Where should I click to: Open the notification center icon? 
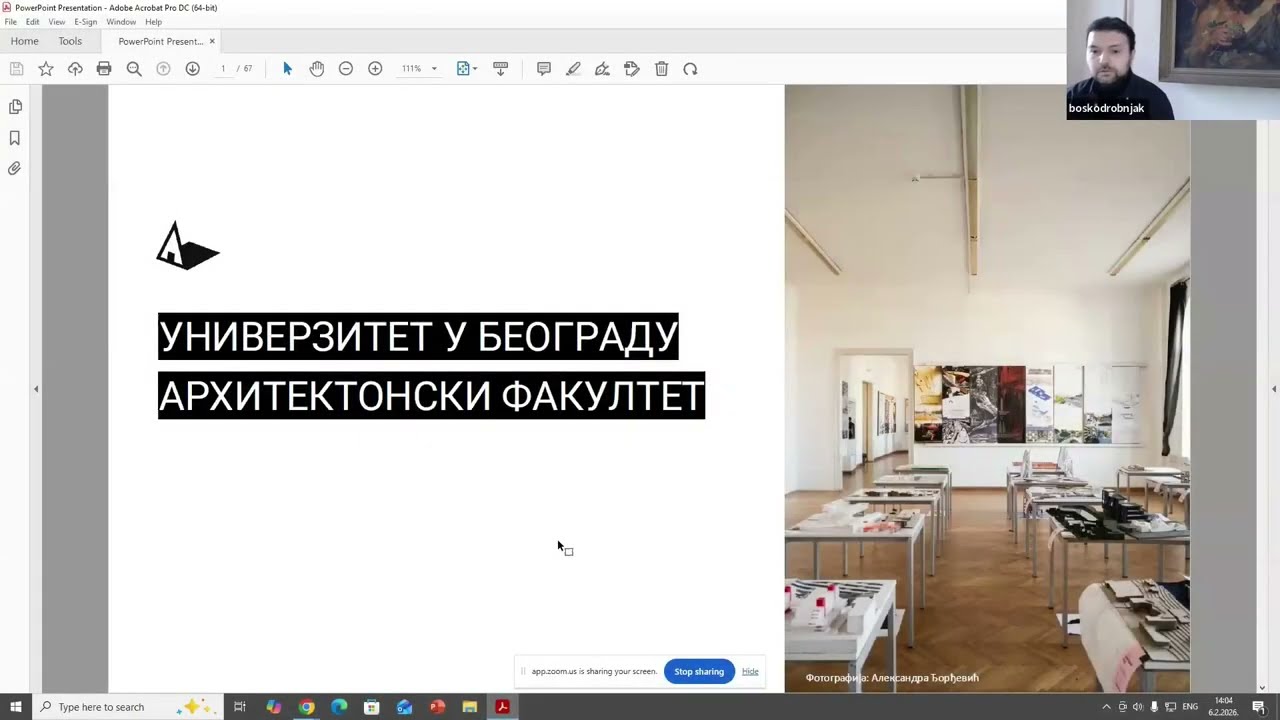pyautogui.click(x=1259, y=707)
